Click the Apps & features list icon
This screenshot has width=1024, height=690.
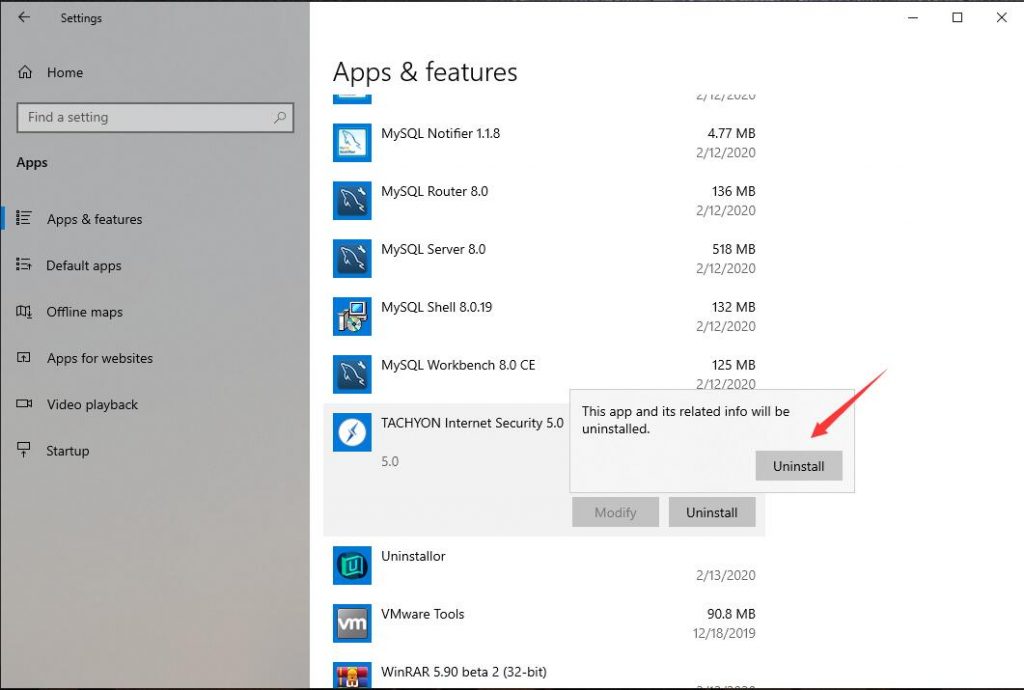click(24, 218)
